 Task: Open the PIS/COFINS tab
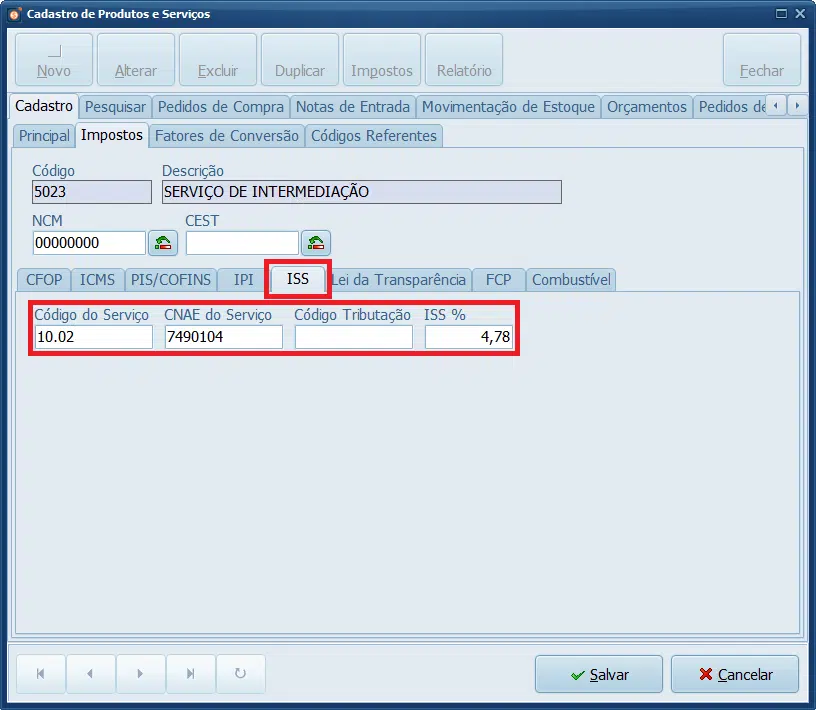[x=171, y=280]
